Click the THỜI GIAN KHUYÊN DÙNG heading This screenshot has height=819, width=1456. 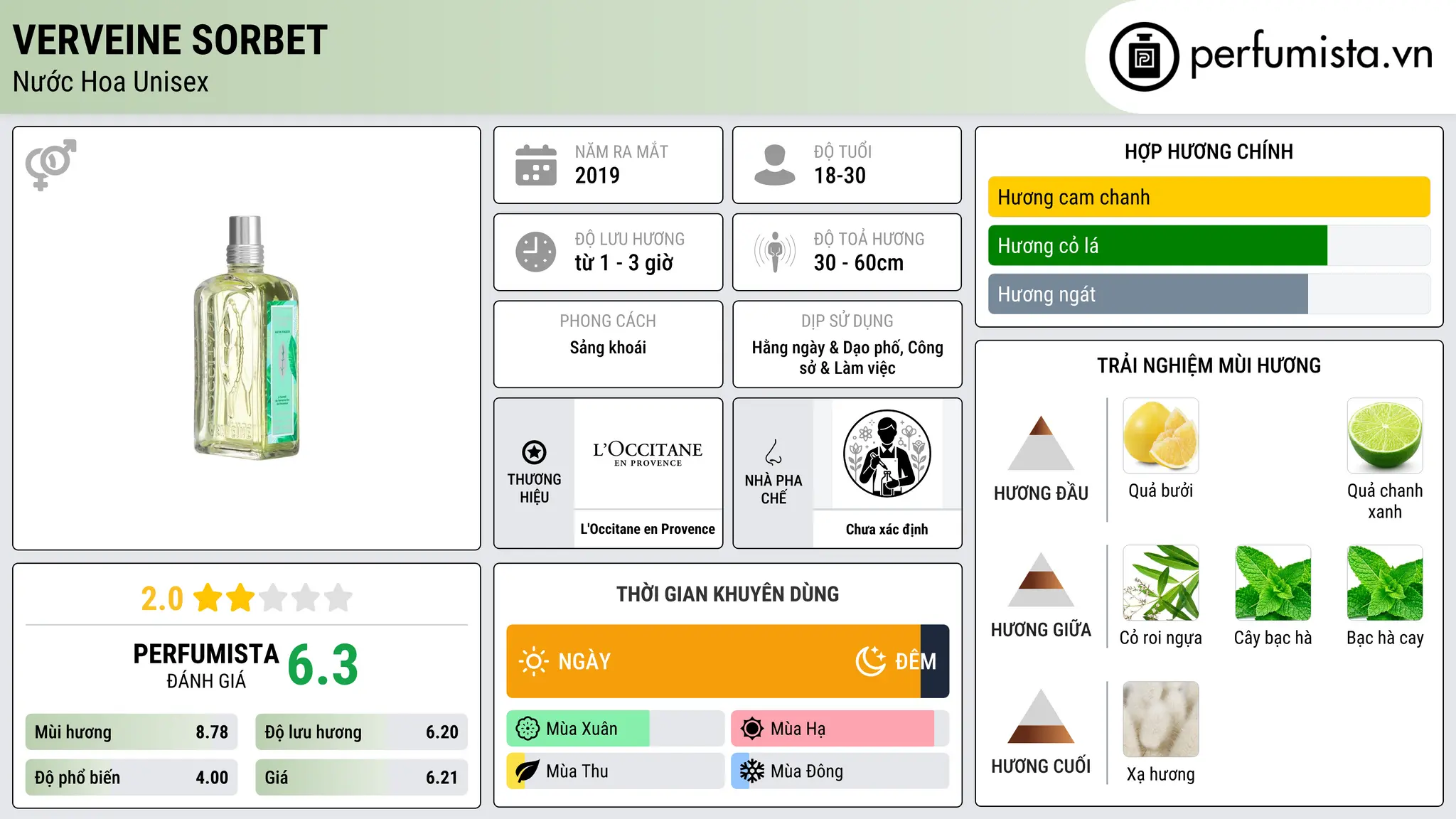click(x=728, y=594)
